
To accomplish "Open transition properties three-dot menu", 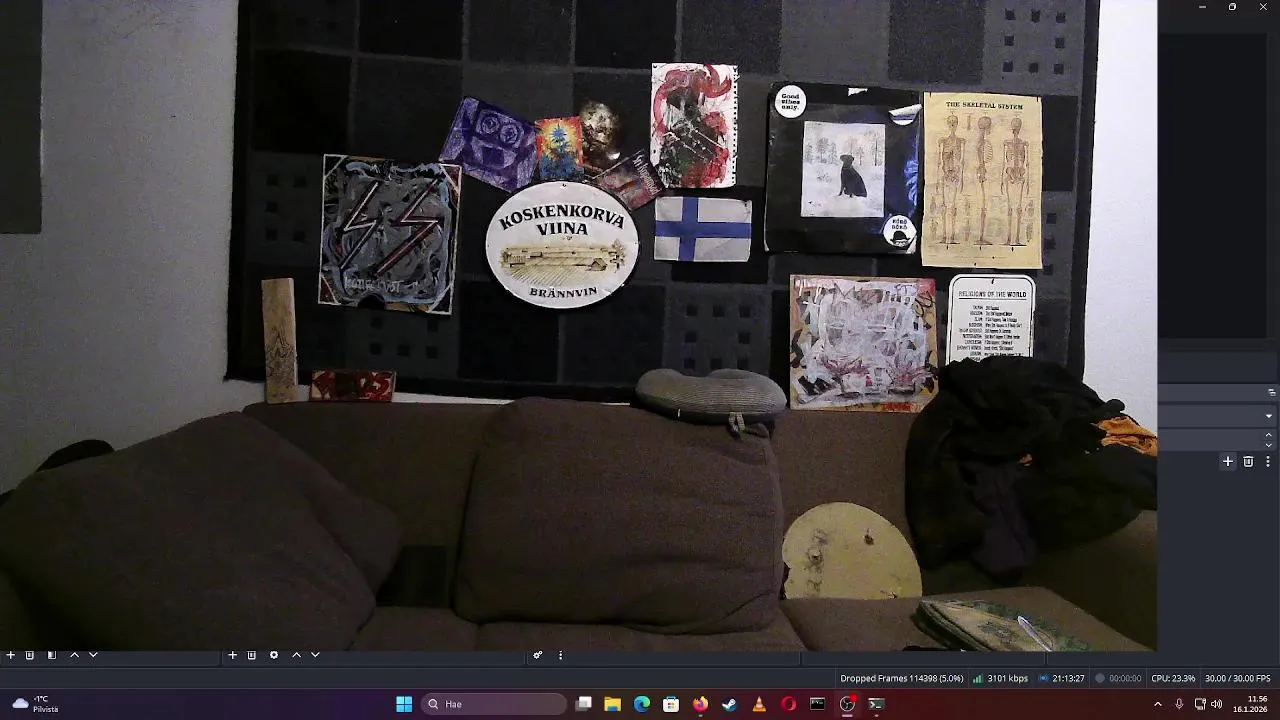I will pos(1268,461).
